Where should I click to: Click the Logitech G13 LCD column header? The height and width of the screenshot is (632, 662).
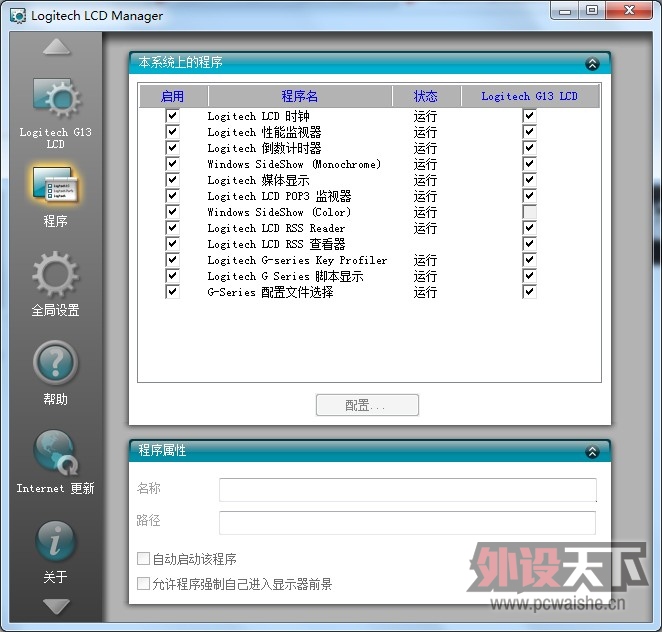[530, 96]
